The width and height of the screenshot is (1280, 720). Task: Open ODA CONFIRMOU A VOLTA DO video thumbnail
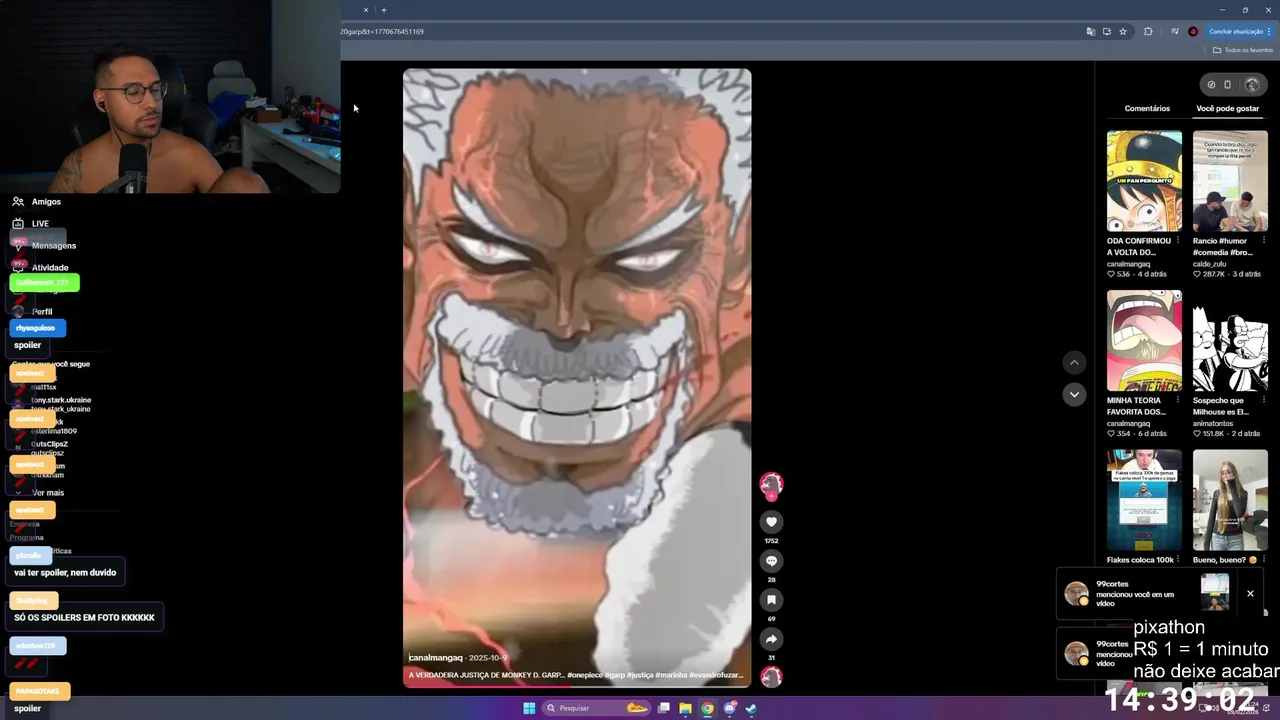tap(1144, 181)
